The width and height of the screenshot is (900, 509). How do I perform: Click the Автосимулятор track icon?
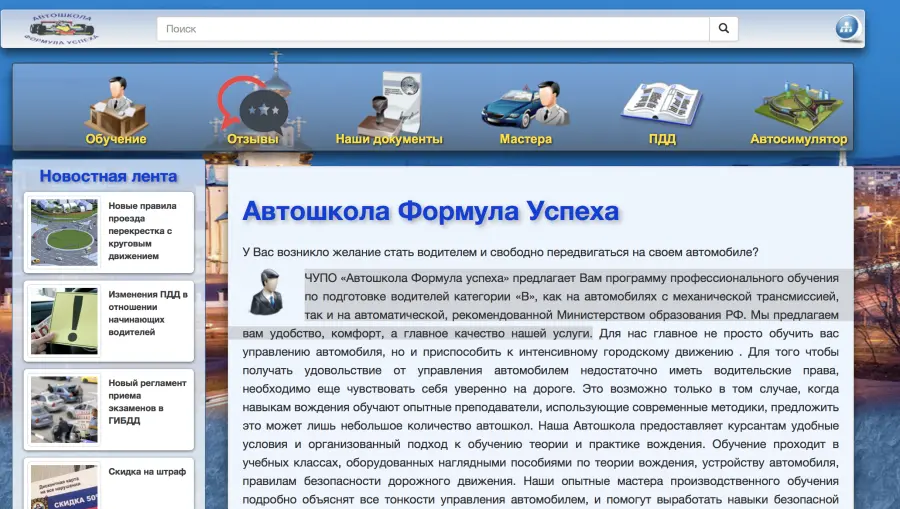coord(798,103)
